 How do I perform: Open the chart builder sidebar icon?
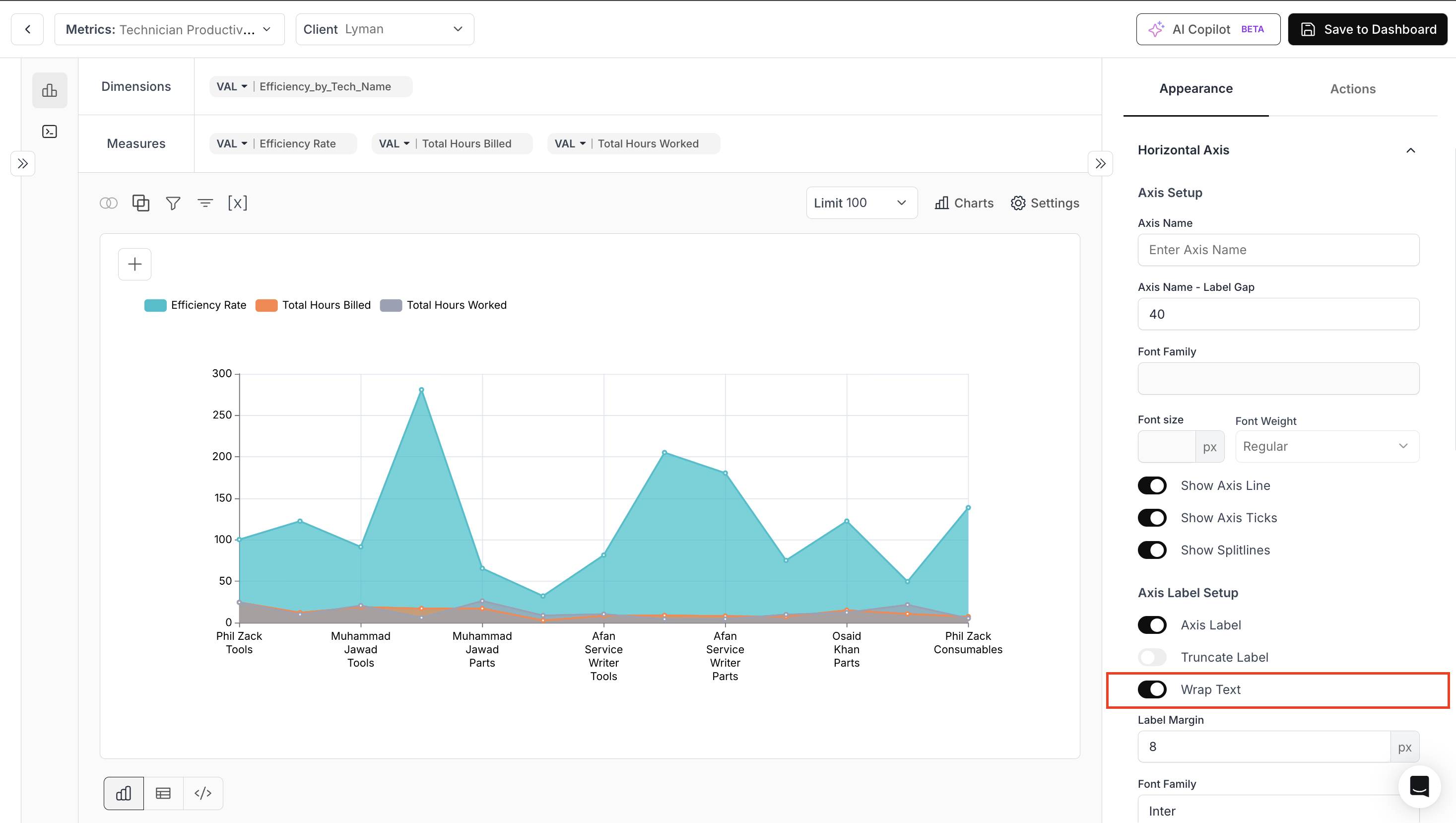[x=50, y=90]
